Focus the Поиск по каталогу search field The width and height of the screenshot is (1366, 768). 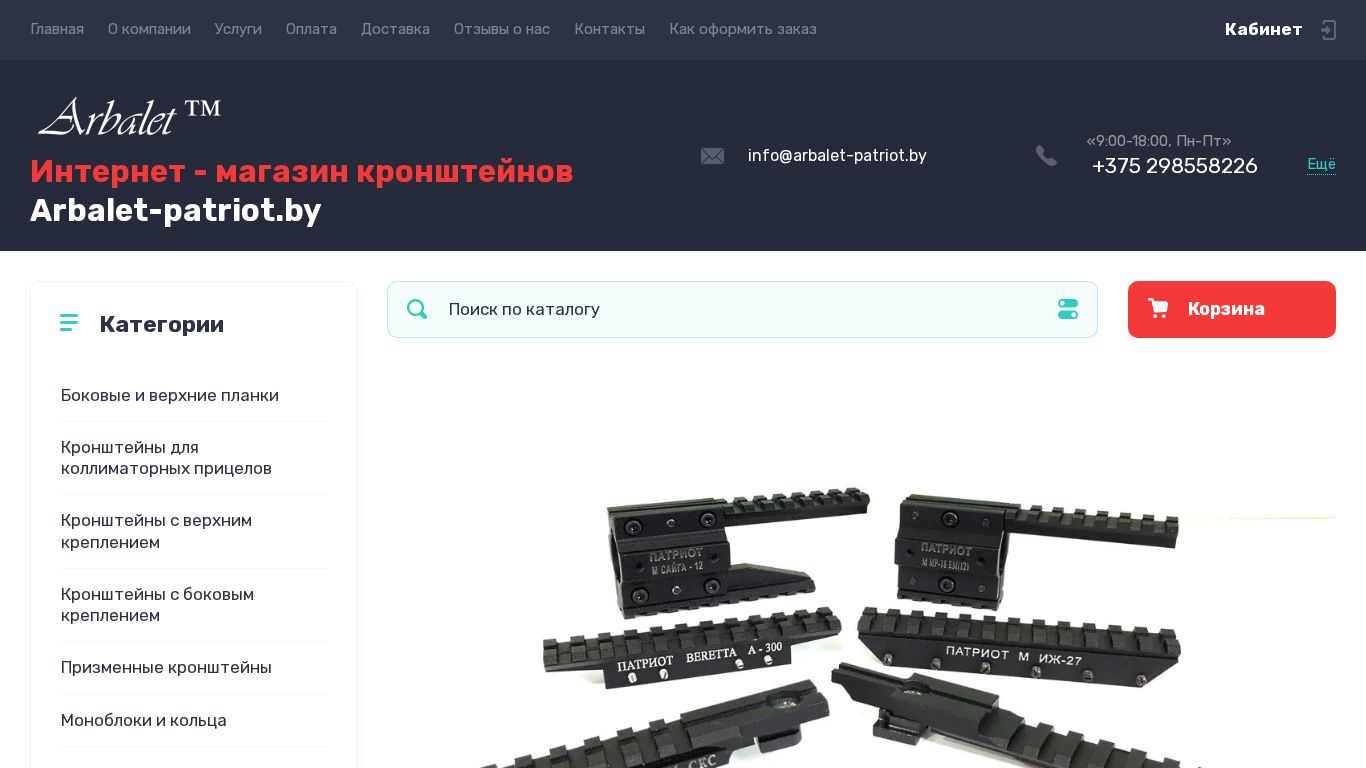(742, 309)
